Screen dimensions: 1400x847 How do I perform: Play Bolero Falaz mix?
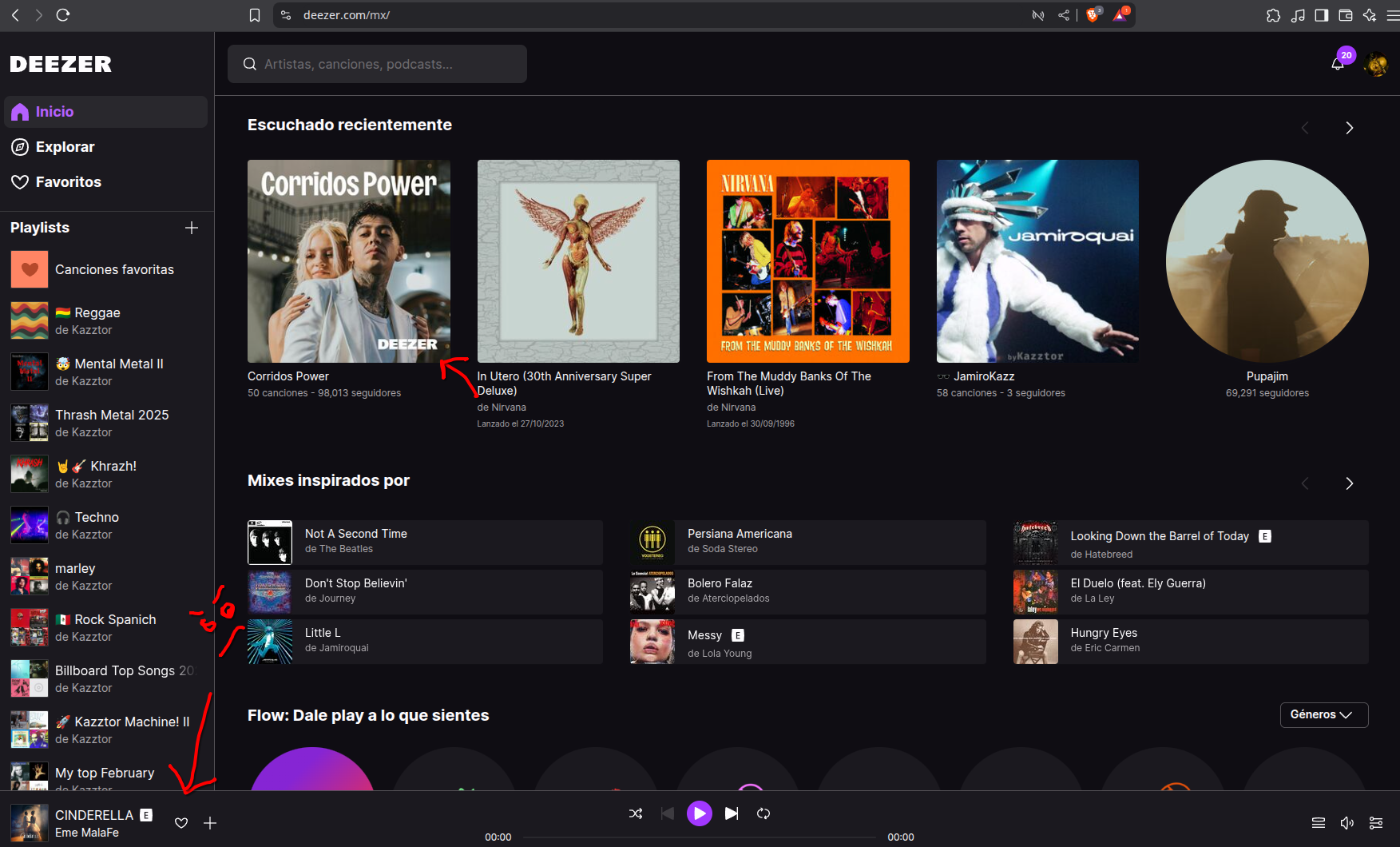808,592
